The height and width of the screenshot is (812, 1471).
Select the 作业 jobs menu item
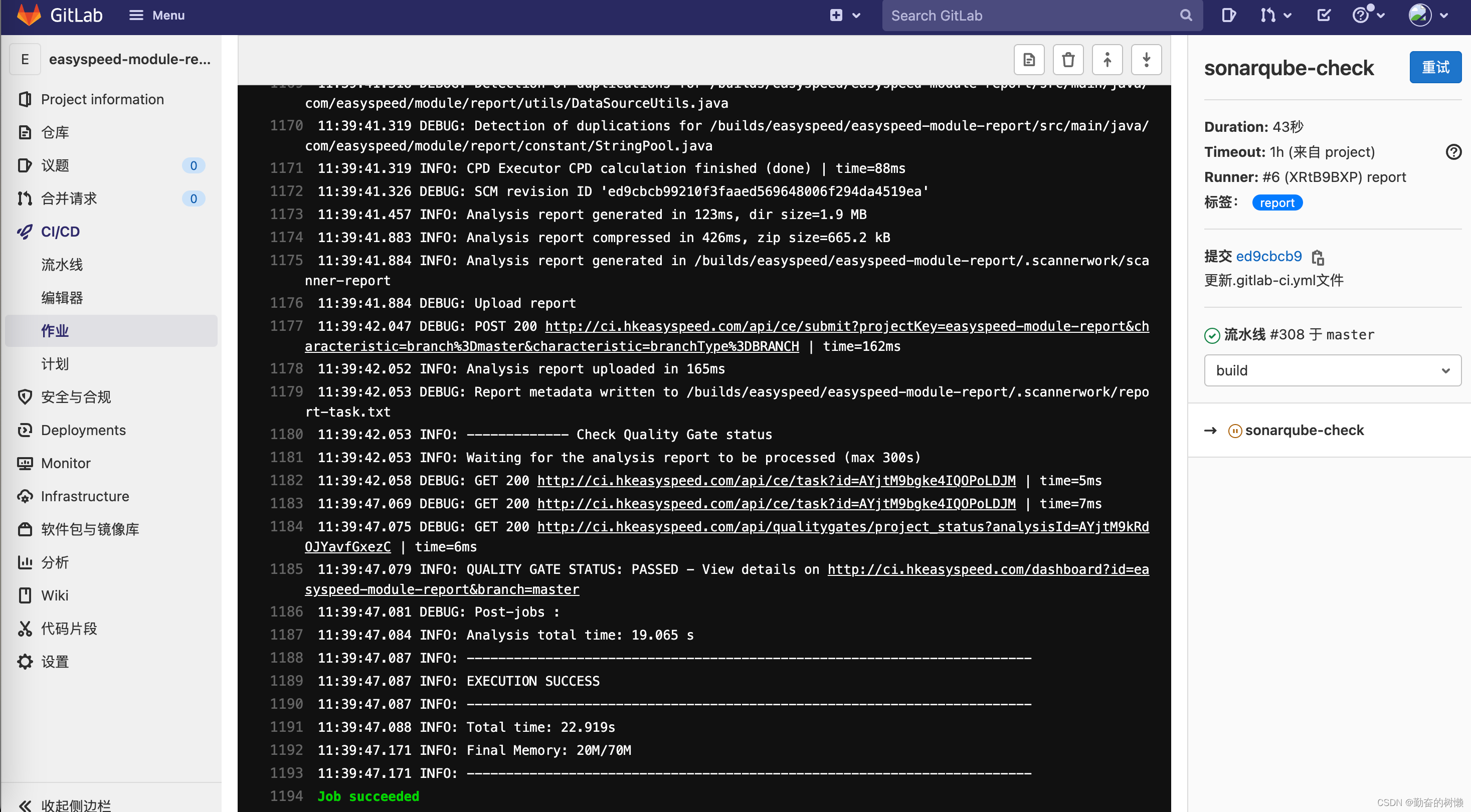tap(55, 331)
